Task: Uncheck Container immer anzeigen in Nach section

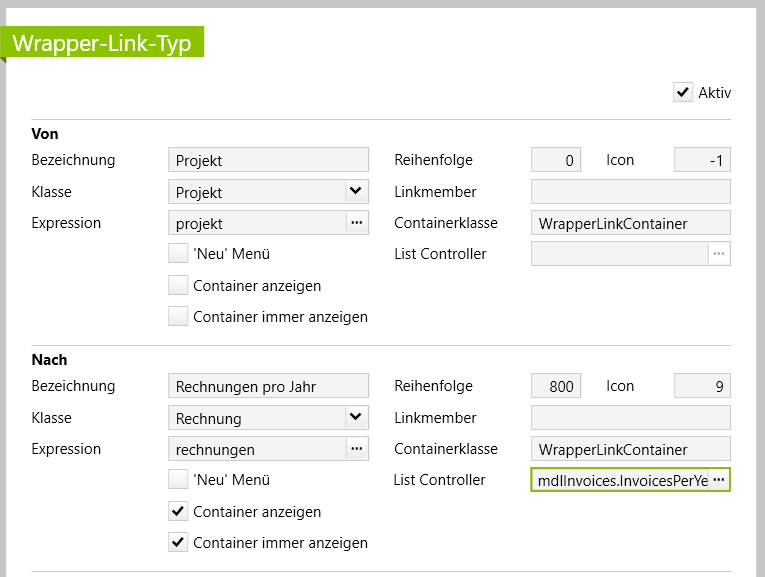Action: (178, 543)
